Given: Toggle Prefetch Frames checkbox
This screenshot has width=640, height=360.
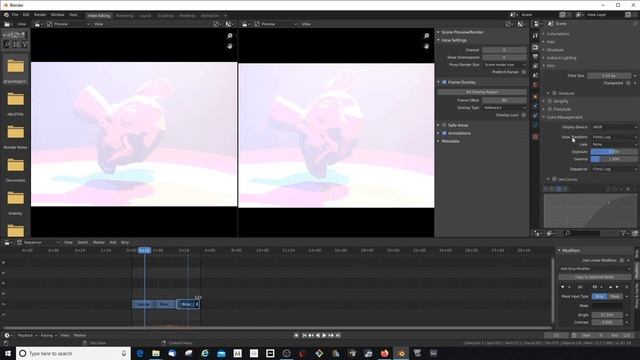Looking at the screenshot, I should [524, 72].
